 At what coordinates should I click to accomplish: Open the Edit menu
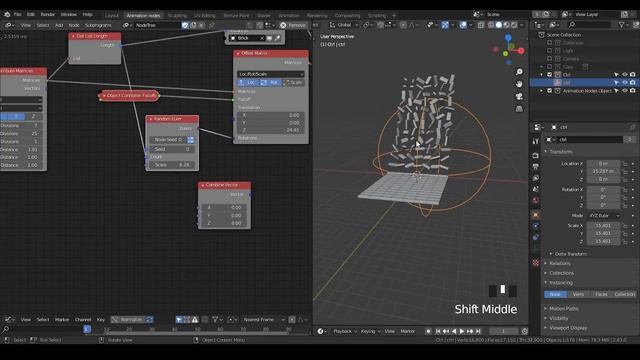click(31, 14)
